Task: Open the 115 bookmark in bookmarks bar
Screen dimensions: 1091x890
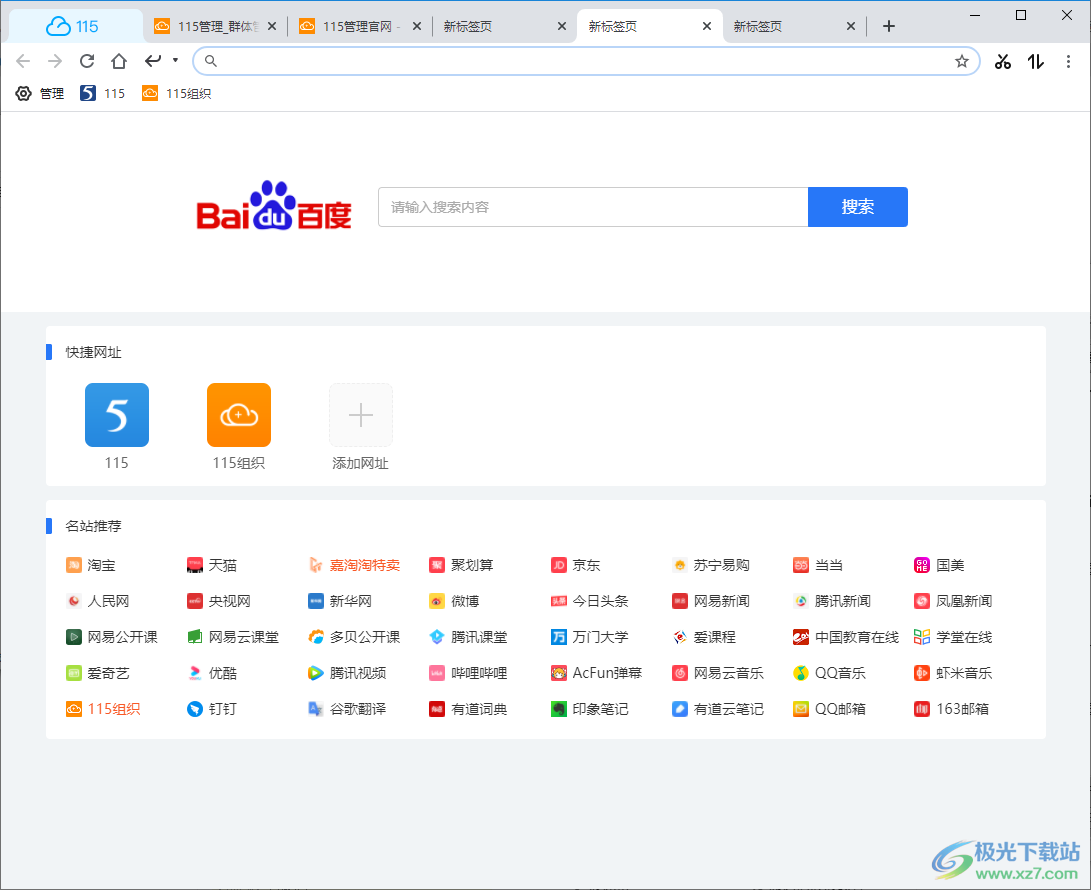Action: (x=102, y=93)
